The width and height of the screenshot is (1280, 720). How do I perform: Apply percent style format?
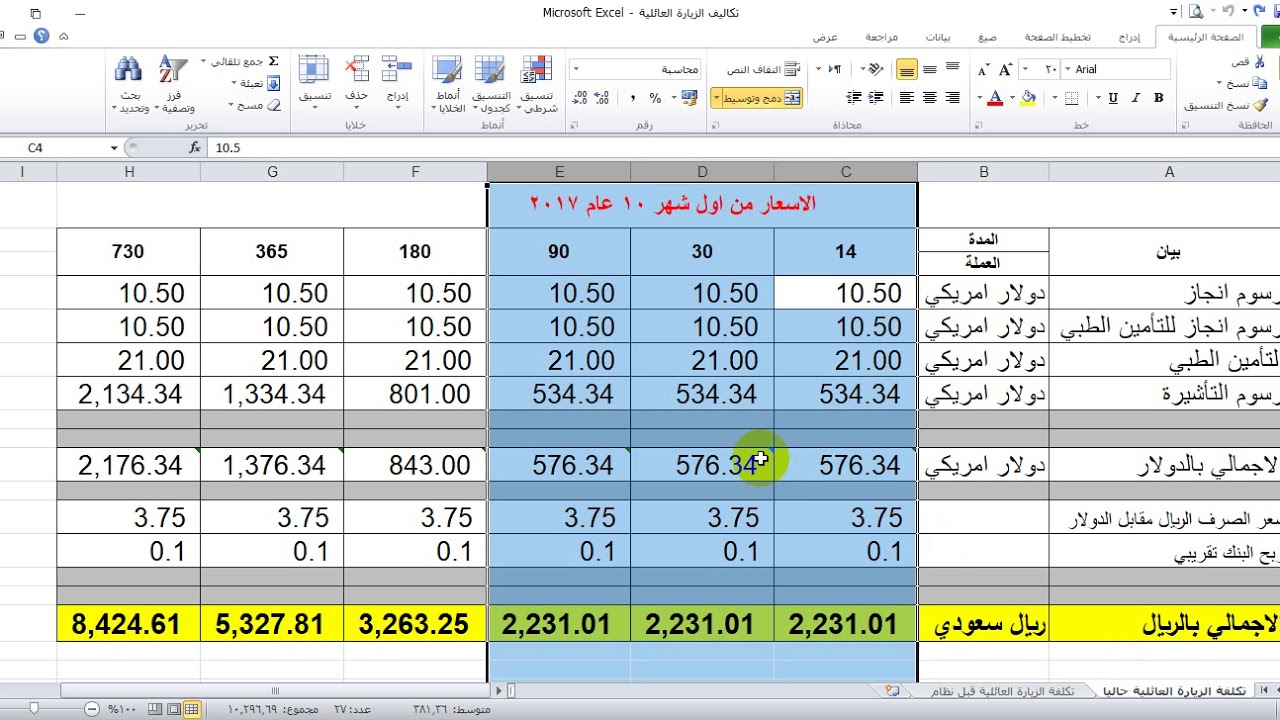coord(655,98)
